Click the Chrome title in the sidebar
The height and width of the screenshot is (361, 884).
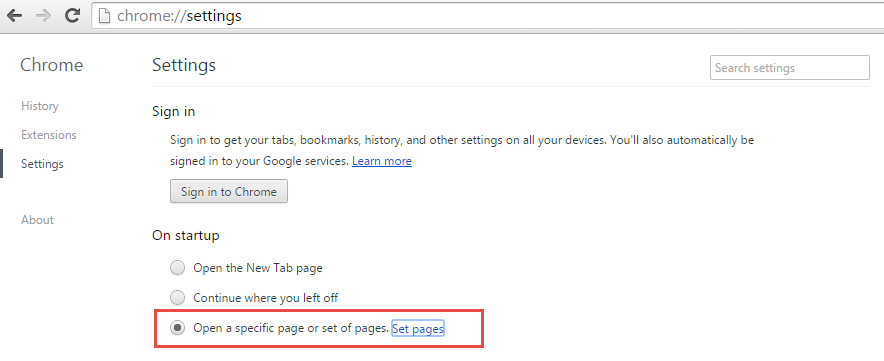point(51,65)
